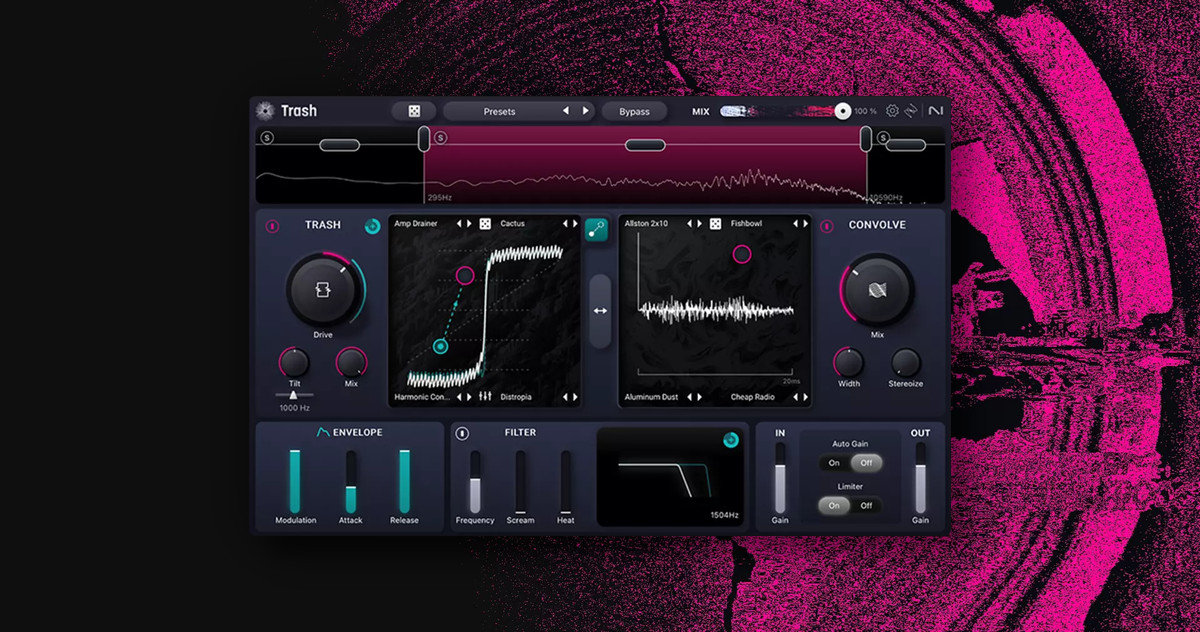Select next Cactus distortion type
The width and height of the screenshot is (1200, 632).
574,224
